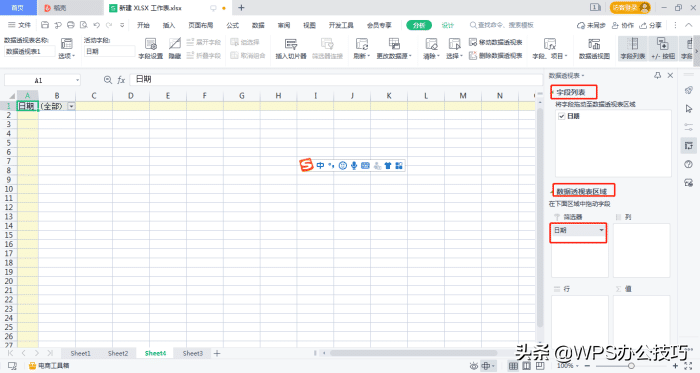Click the cursor select icon in right sidebar
The height and width of the screenshot is (373, 700).
point(688,109)
